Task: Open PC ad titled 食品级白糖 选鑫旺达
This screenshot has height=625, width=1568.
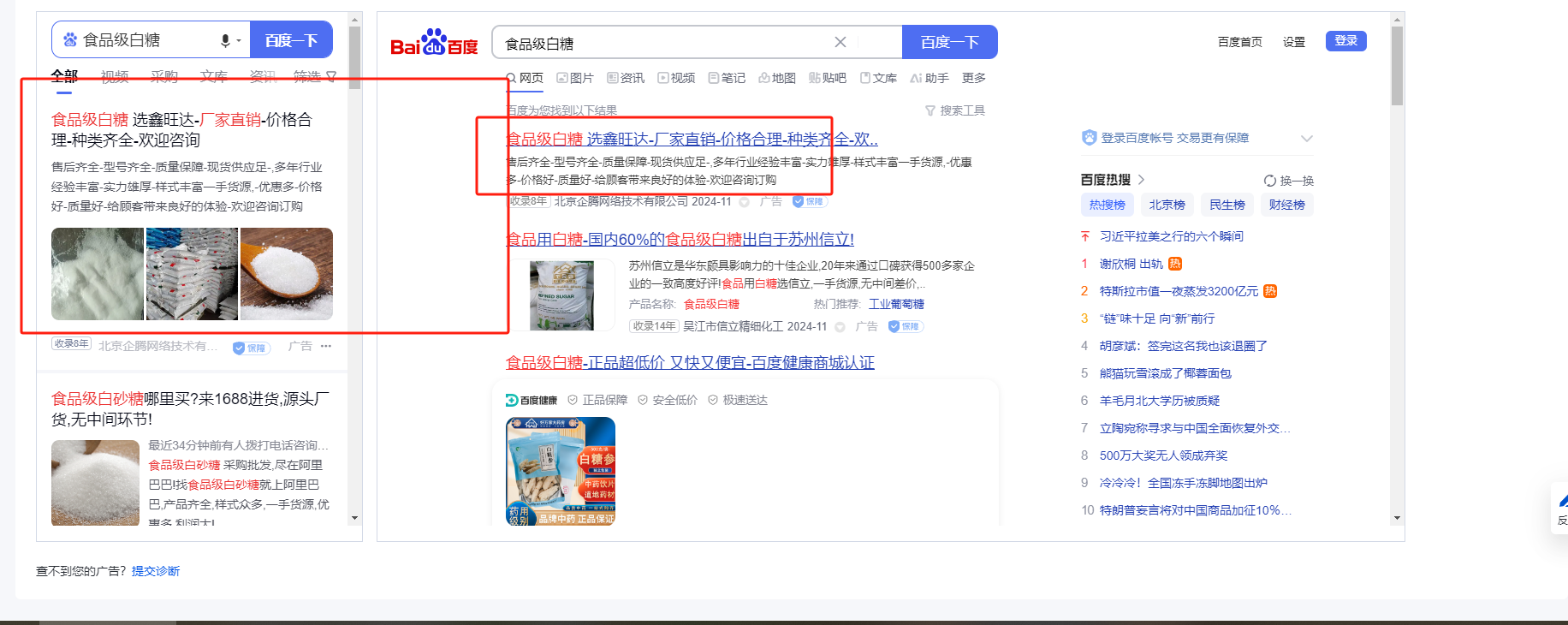Action: click(692, 139)
